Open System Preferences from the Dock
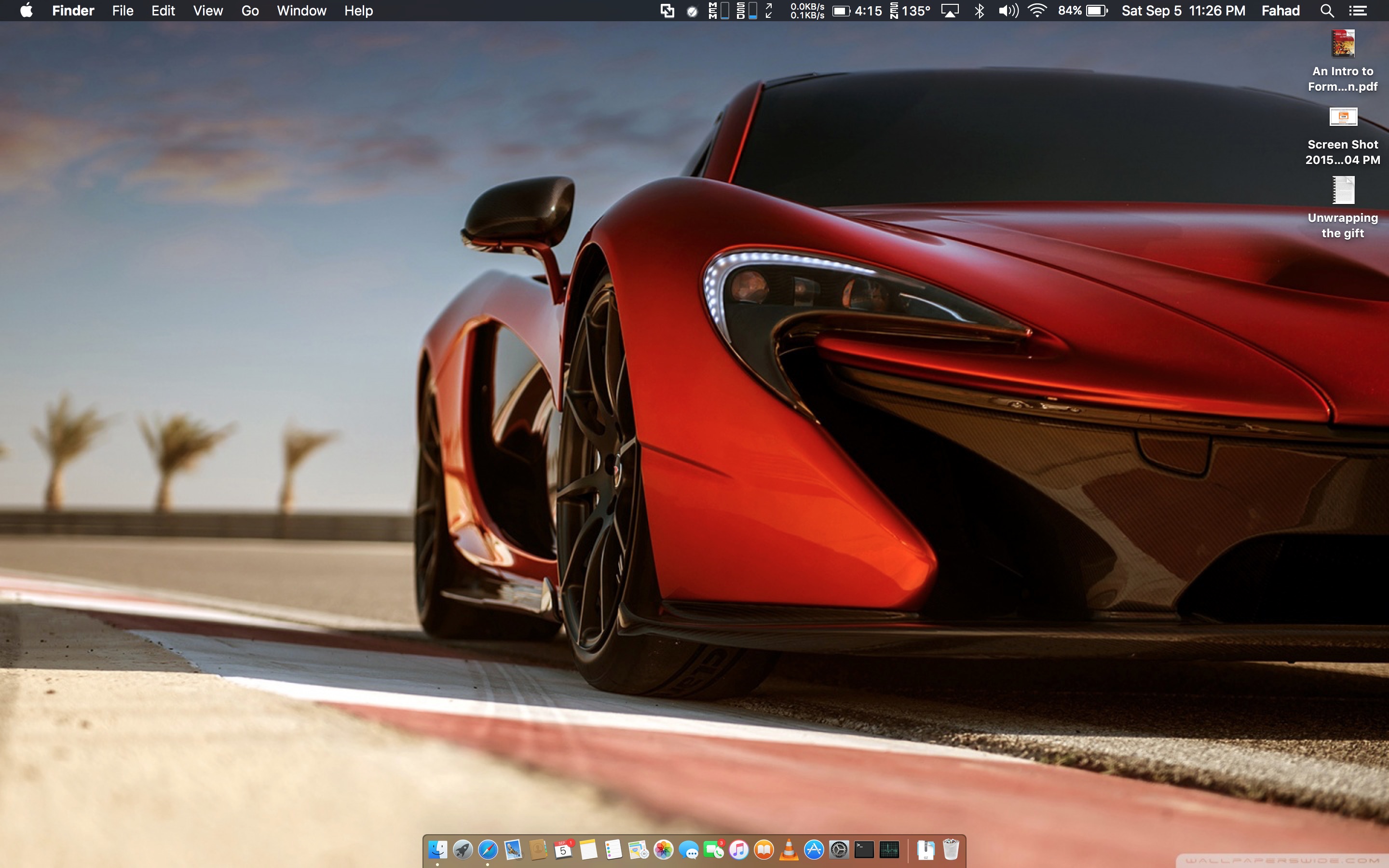Screen dimensions: 1389x868 click(x=839, y=849)
